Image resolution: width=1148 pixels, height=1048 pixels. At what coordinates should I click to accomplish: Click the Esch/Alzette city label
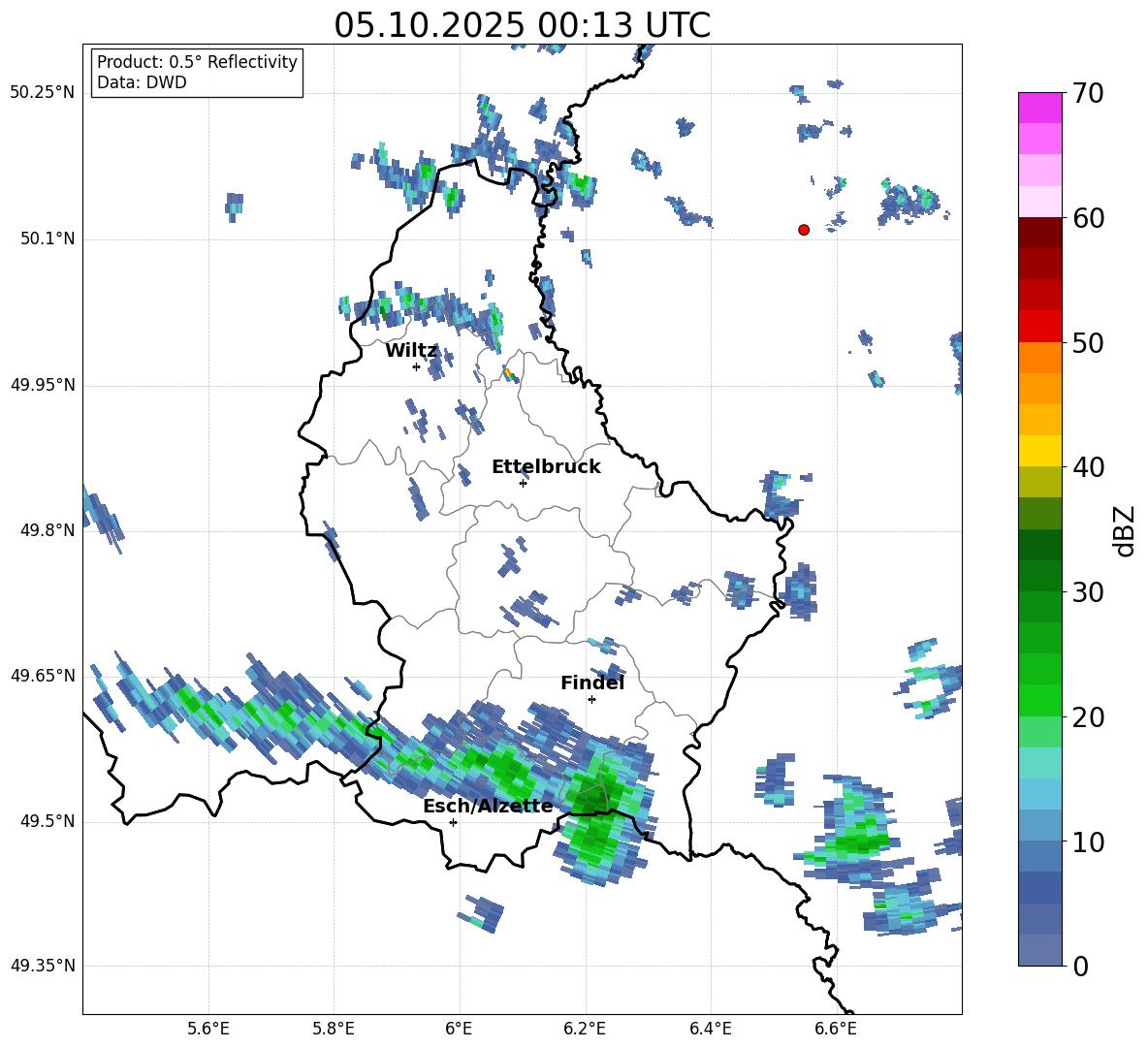[x=488, y=807]
